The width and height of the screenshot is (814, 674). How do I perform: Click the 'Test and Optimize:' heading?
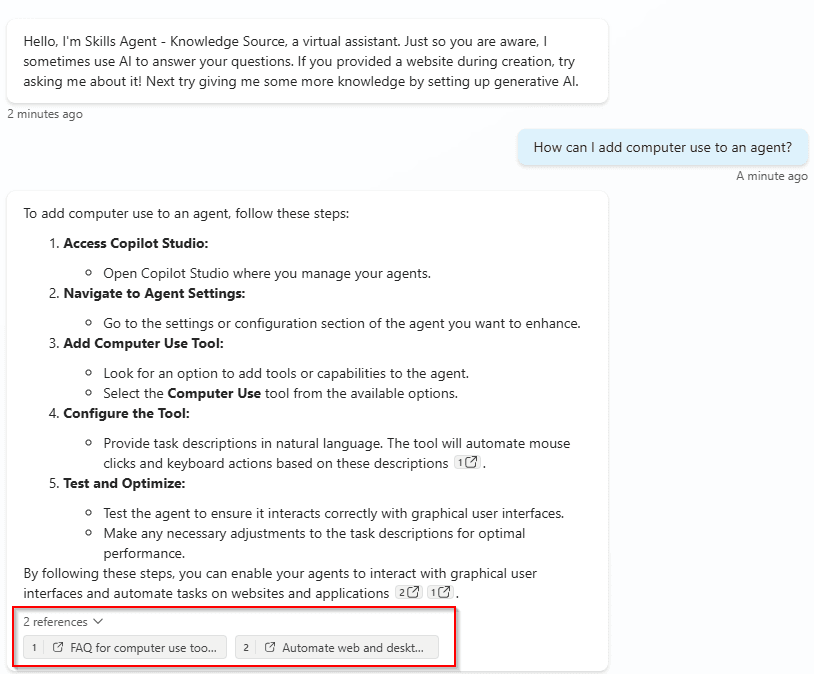[124, 483]
